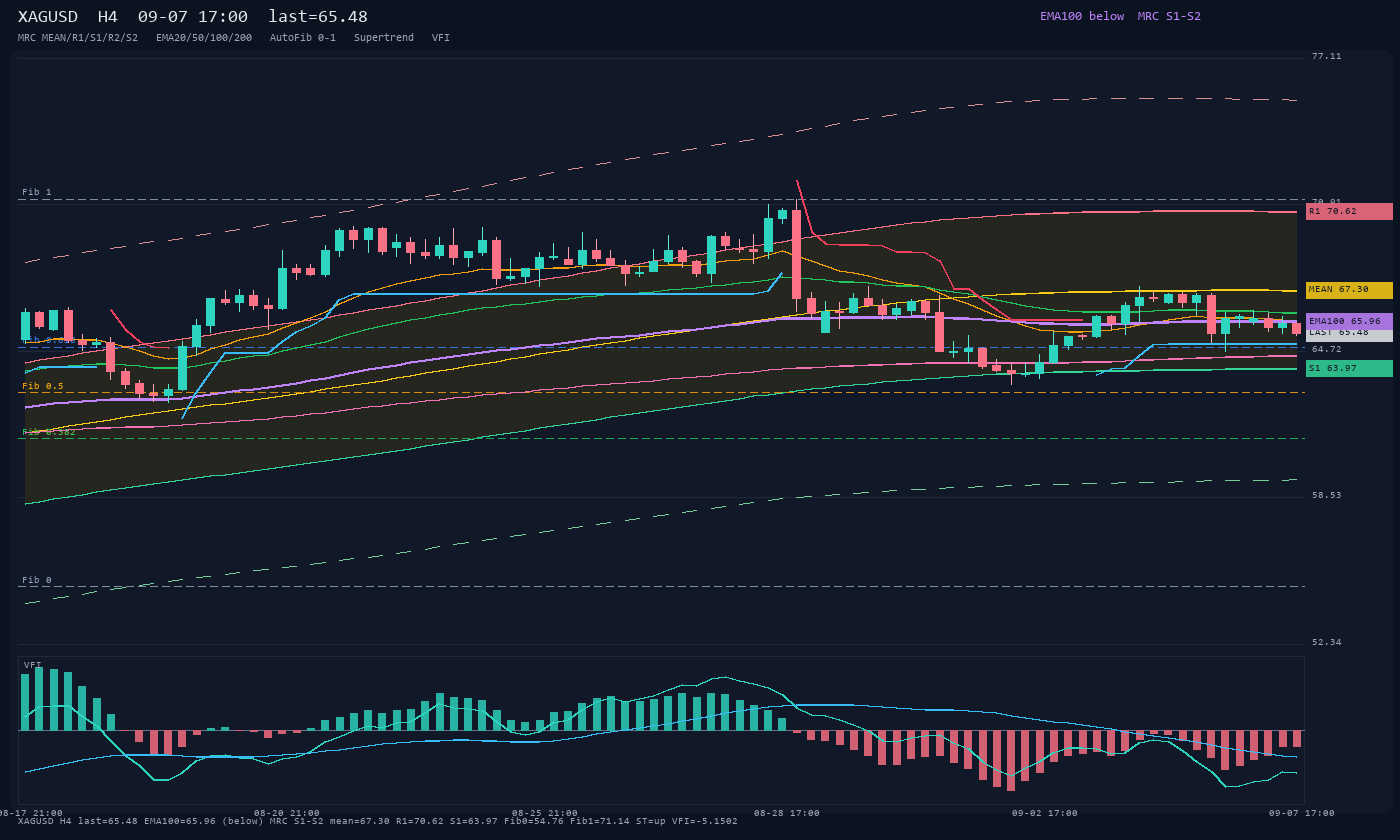The height and width of the screenshot is (840, 1400).
Task: Click the 09-02 17:00 time axis label
Action: click(1045, 813)
